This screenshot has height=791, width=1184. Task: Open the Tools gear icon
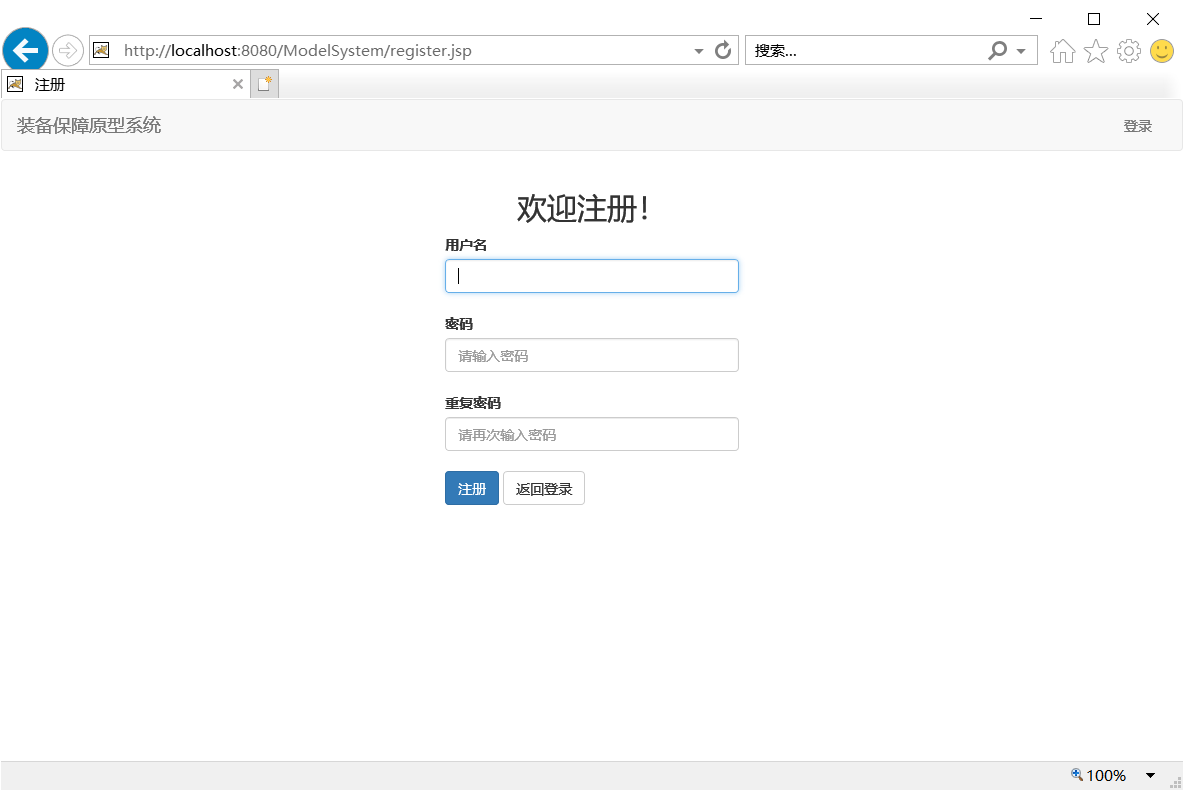click(x=1129, y=50)
